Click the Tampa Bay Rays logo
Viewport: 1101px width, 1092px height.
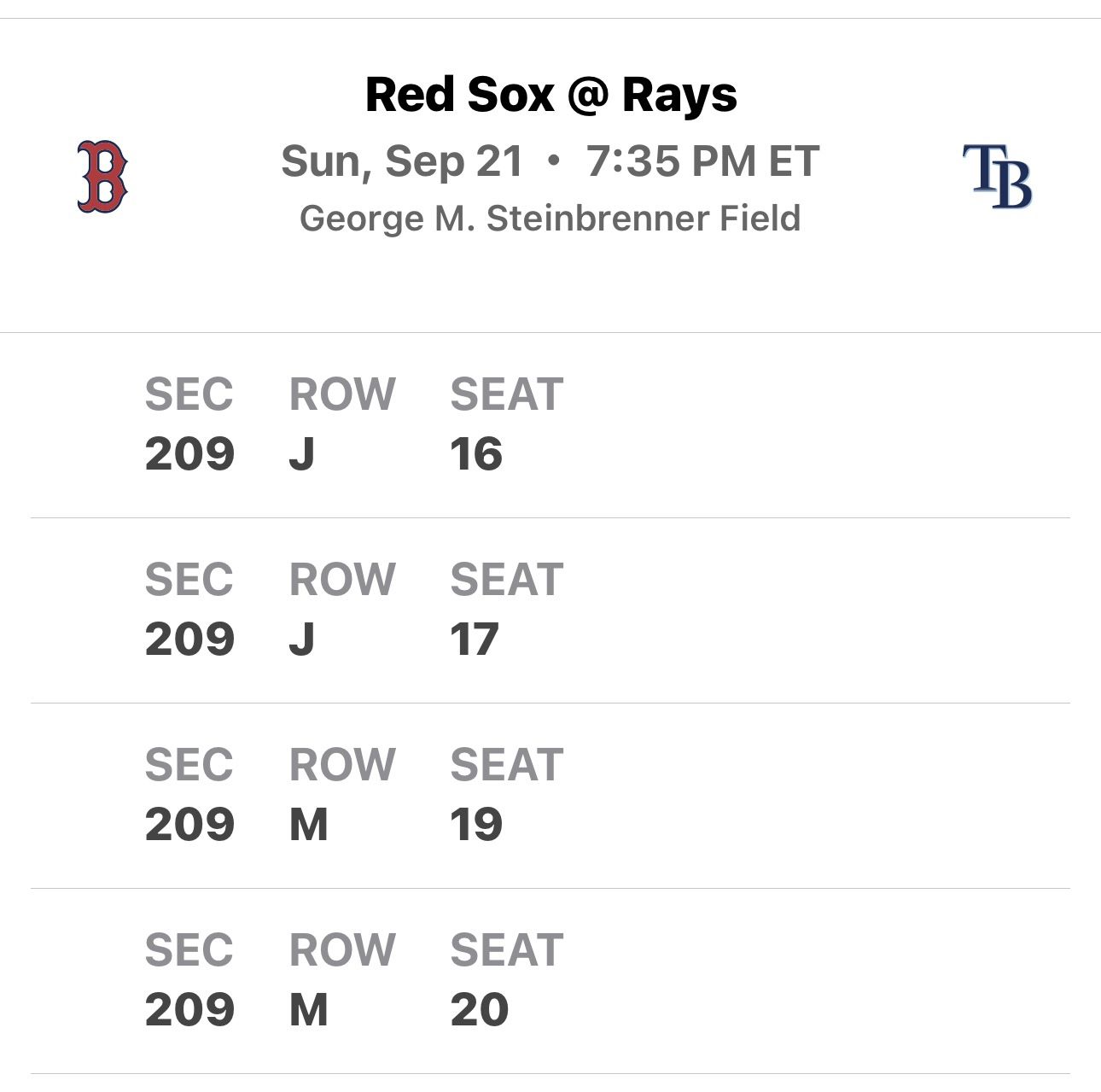click(997, 177)
